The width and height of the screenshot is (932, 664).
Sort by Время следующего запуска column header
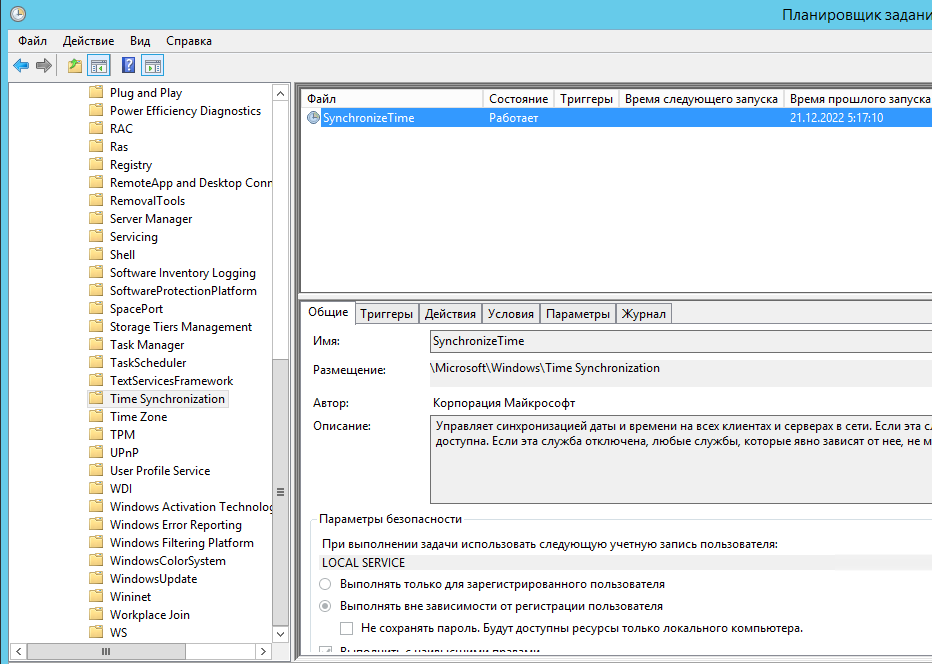pos(700,99)
